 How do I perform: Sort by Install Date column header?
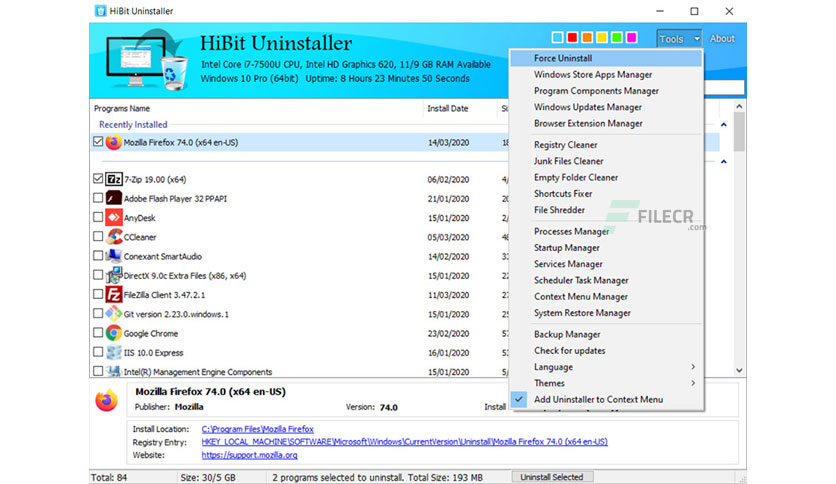[x=447, y=108]
